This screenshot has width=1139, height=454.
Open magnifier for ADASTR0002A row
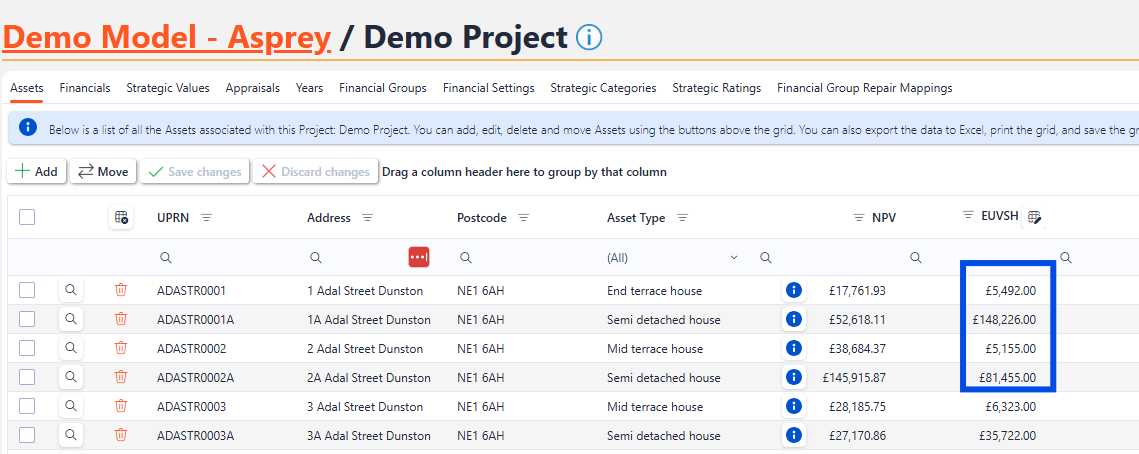(x=71, y=377)
